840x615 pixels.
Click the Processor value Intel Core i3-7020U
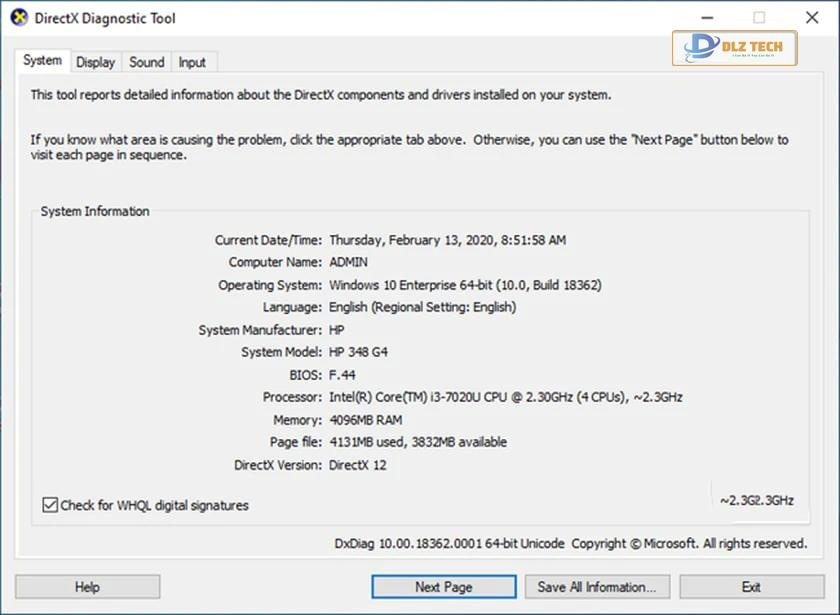[x=505, y=397]
